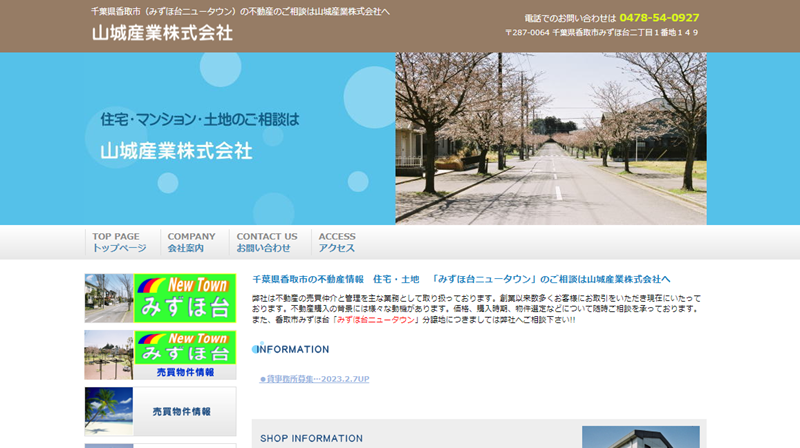Click the header tagline about 千葉県香取市 real estate
The image size is (800, 448).
[x=240, y=11]
